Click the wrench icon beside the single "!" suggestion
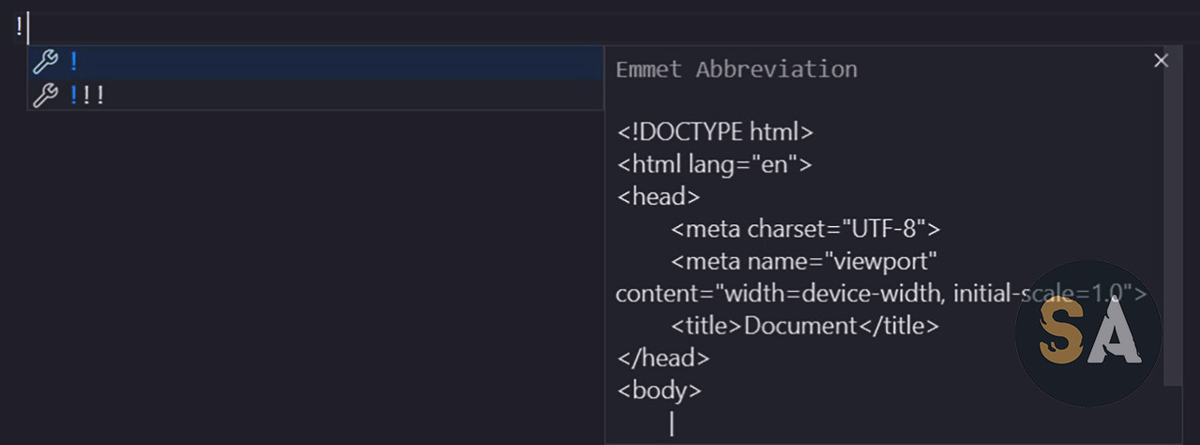The image size is (1200, 445). pyautogui.click(x=45, y=62)
